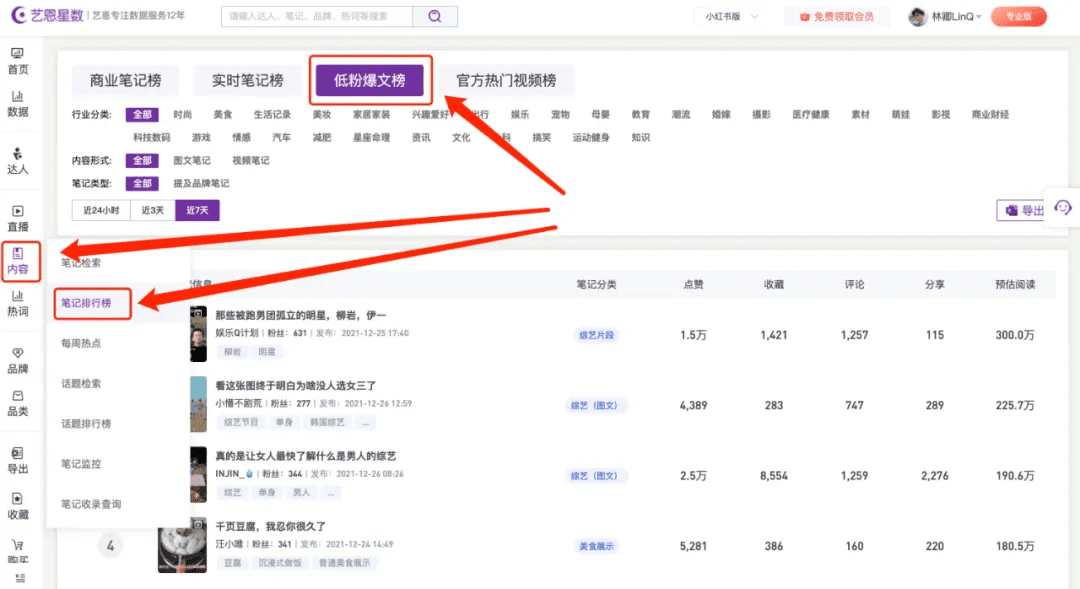Expand the 小红书版 platform dropdown
The width and height of the screenshot is (1080, 589).
(731, 17)
